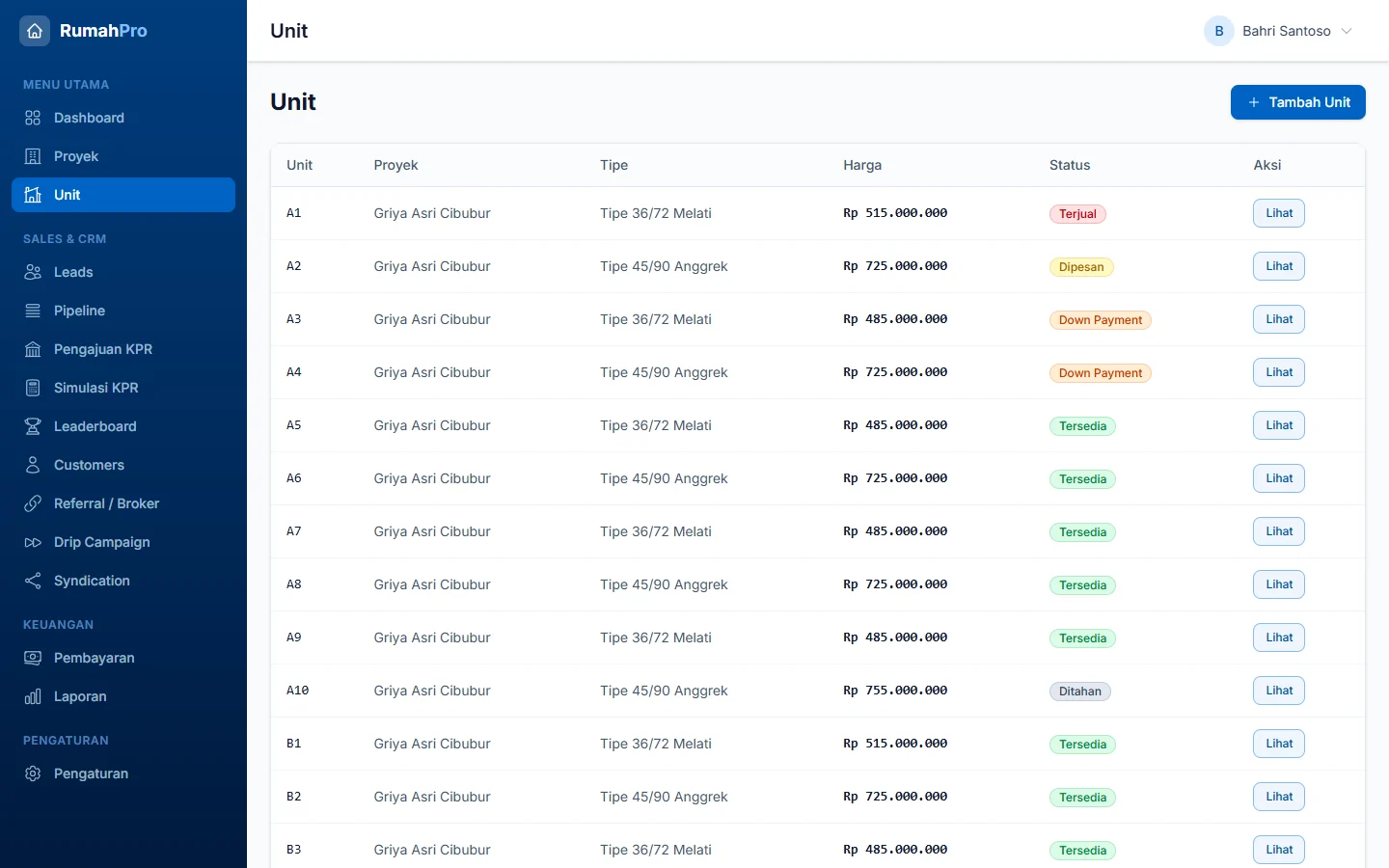Click the Leads people icon

(x=33, y=272)
